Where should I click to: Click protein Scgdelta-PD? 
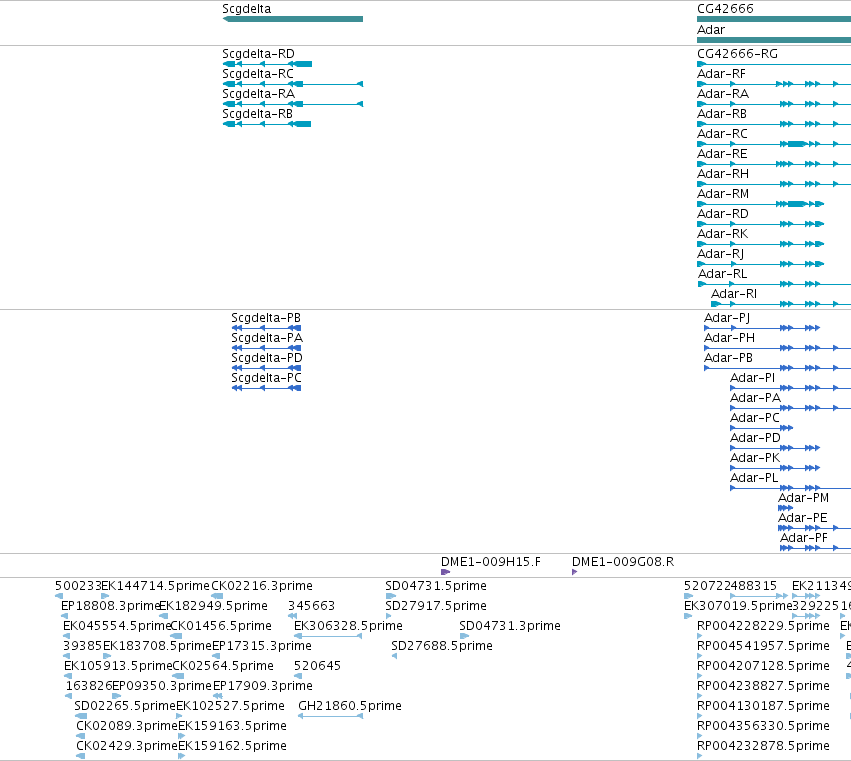coord(267,358)
